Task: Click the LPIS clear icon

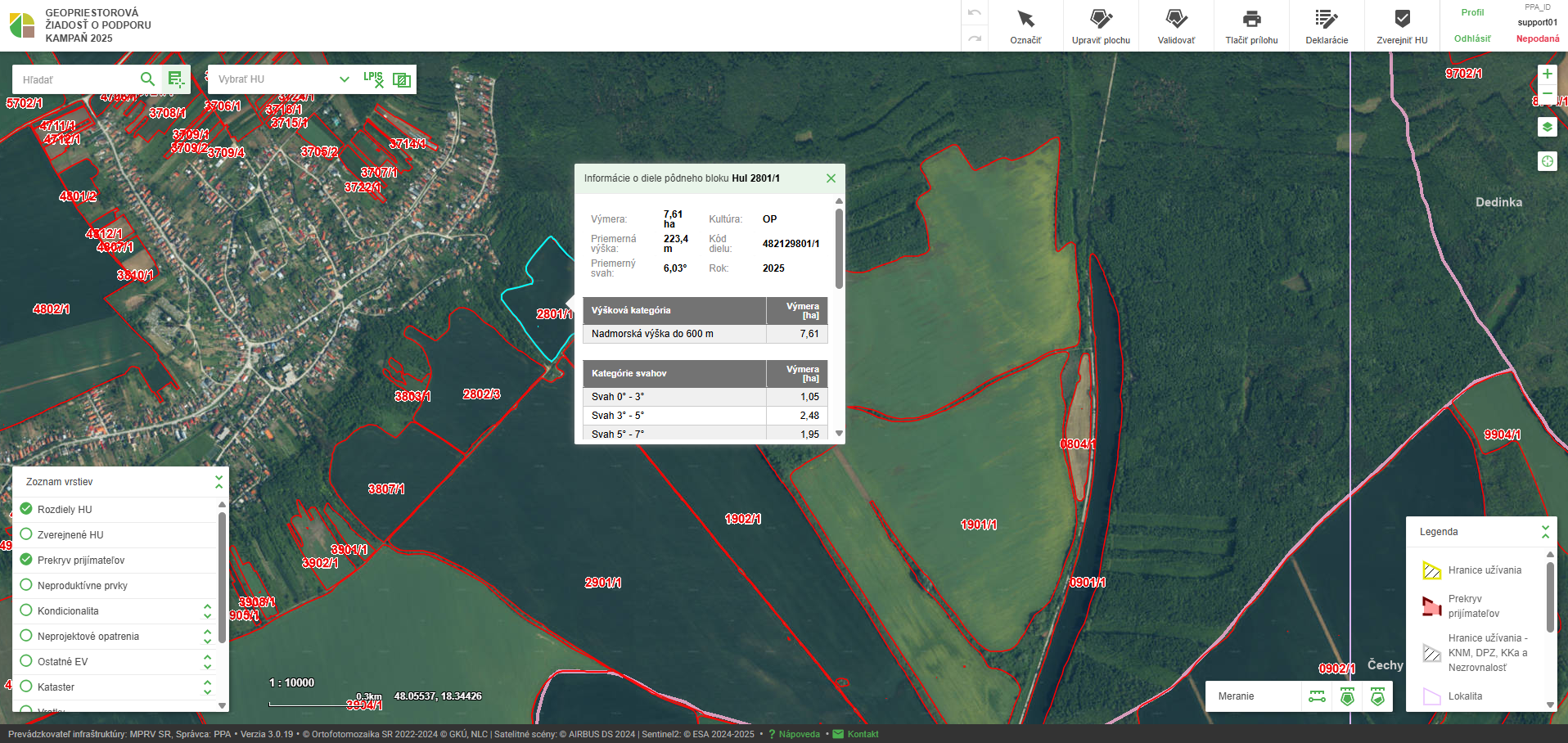Action: (373, 79)
